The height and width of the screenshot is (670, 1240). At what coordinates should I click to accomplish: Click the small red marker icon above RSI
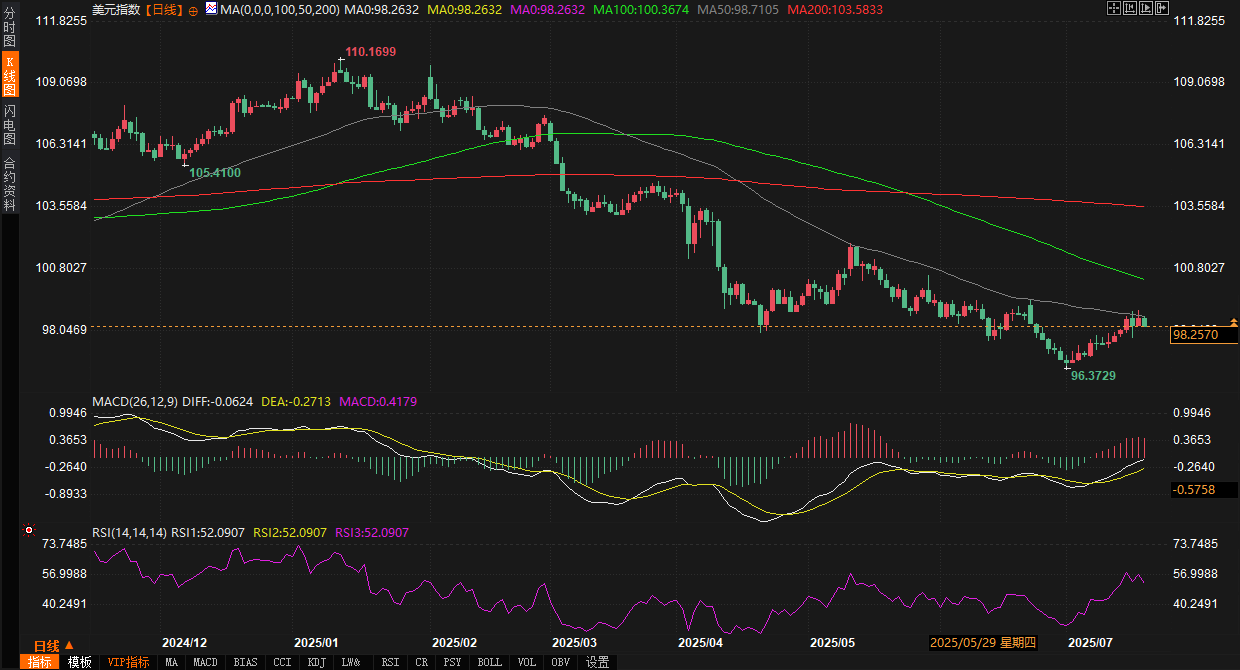tap(28, 530)
